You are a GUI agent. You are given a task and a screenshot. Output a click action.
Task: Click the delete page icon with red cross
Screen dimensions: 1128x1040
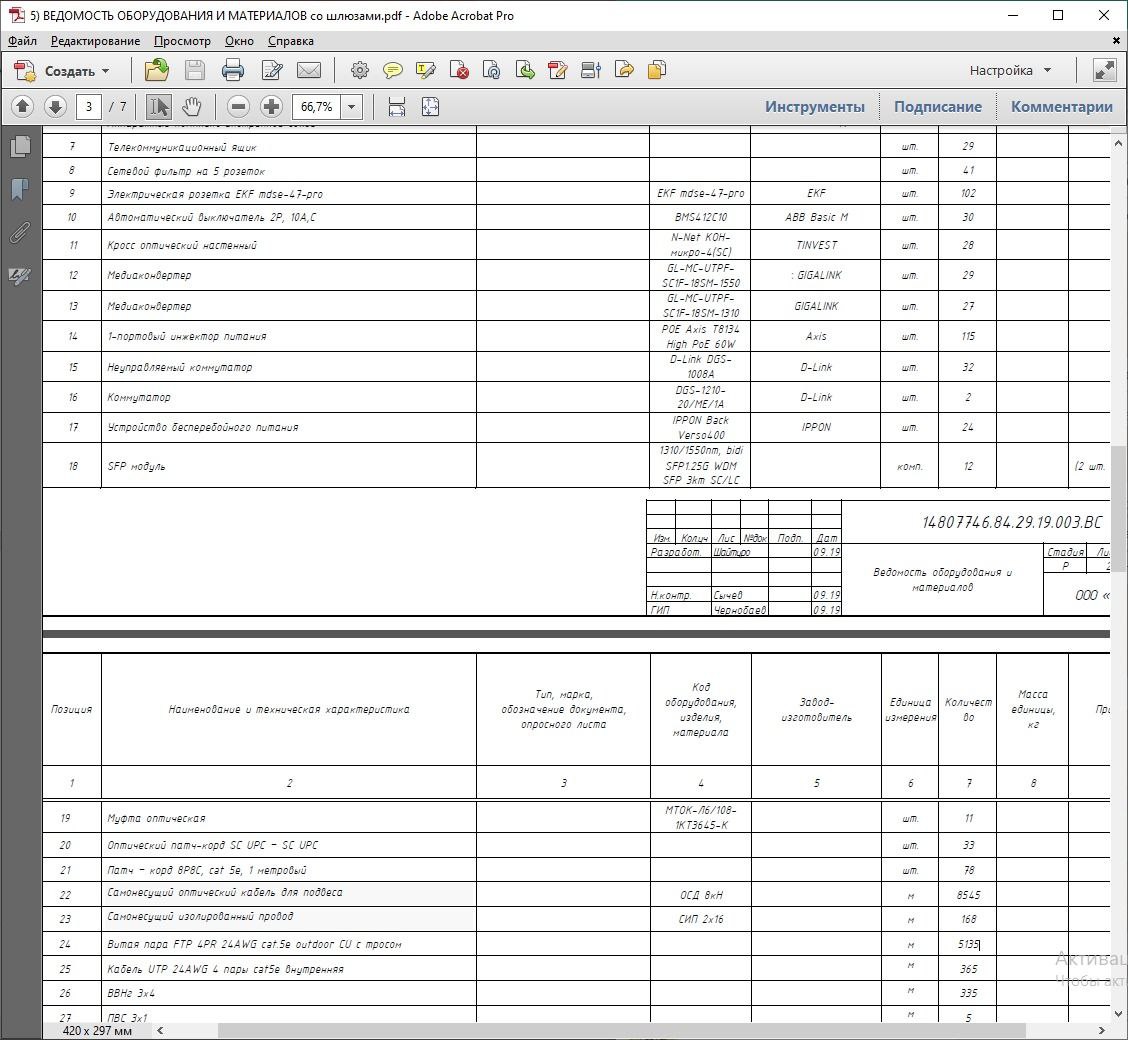click(x=459, y=70)
